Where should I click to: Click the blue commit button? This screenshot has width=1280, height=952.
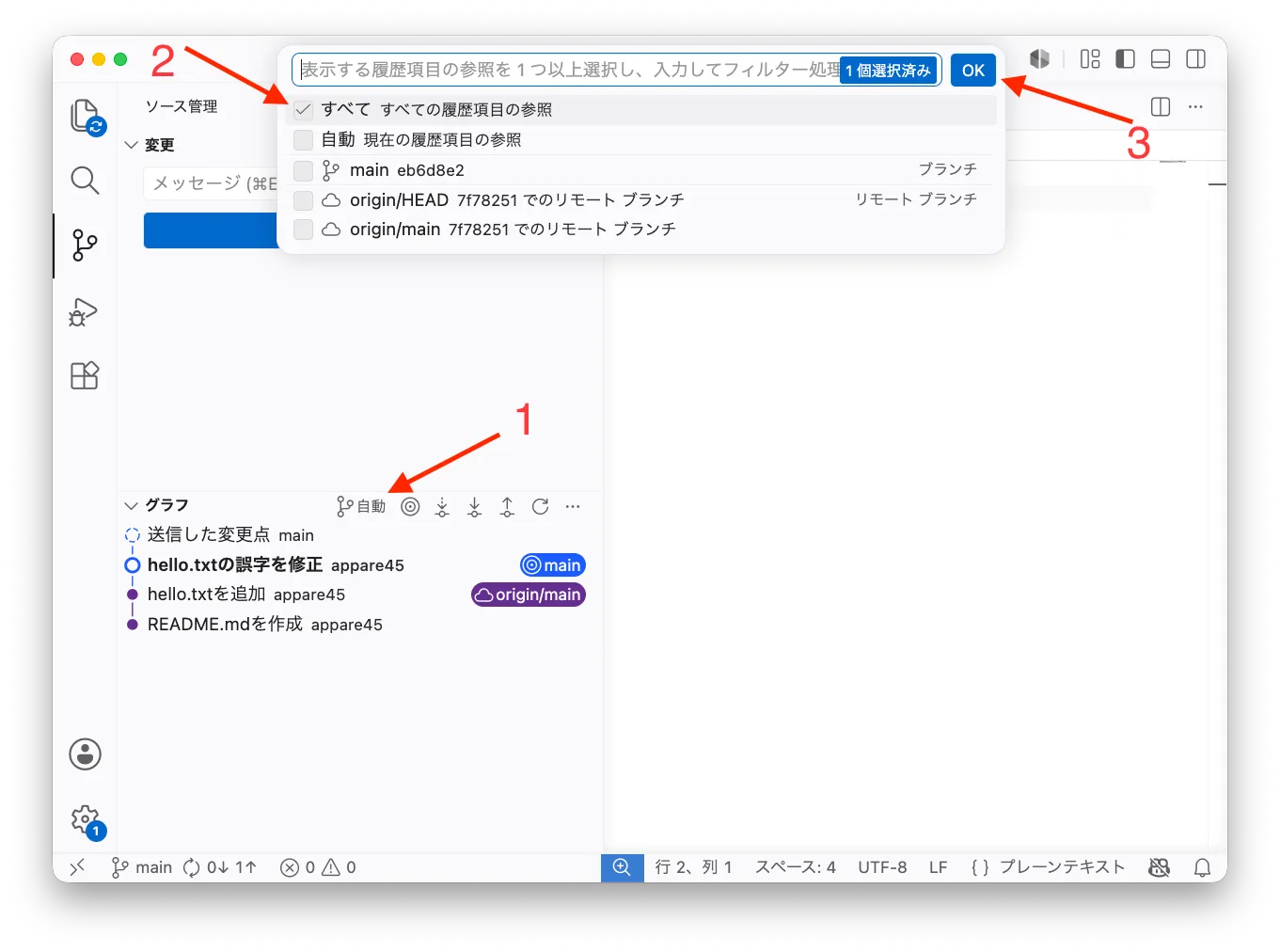(211, 230)
